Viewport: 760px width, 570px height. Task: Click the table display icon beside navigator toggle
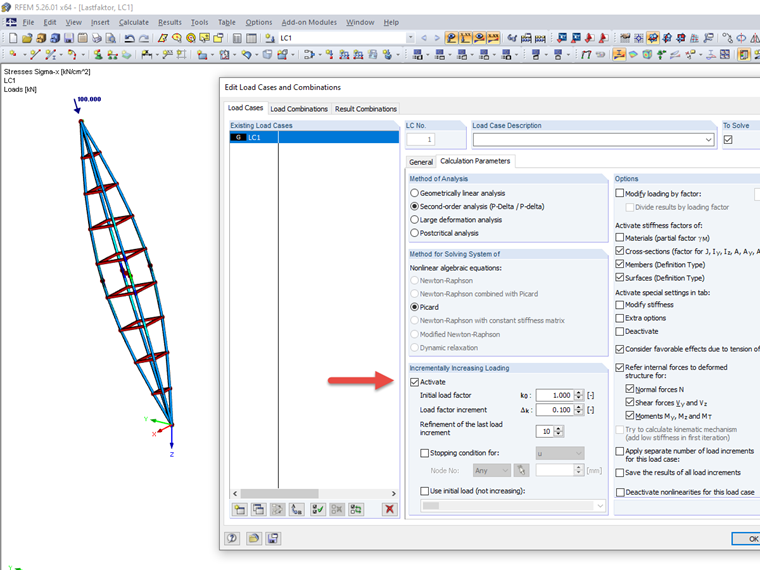pyautogui.click(x=251, y=38)
